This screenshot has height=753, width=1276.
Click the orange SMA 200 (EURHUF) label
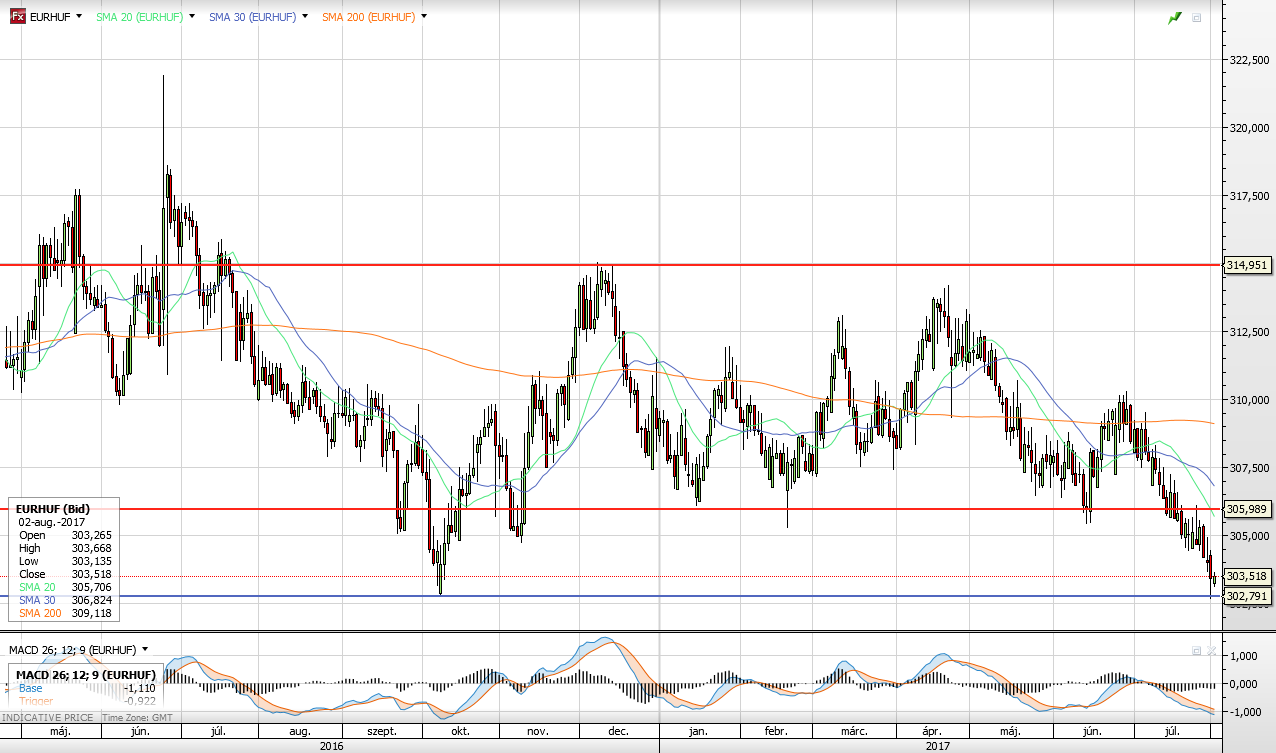[x=369, y=17]
